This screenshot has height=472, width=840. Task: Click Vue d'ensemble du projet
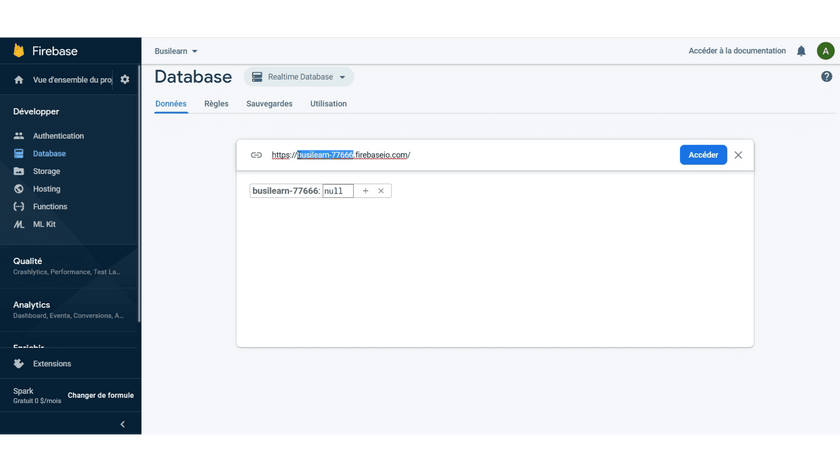72,80
